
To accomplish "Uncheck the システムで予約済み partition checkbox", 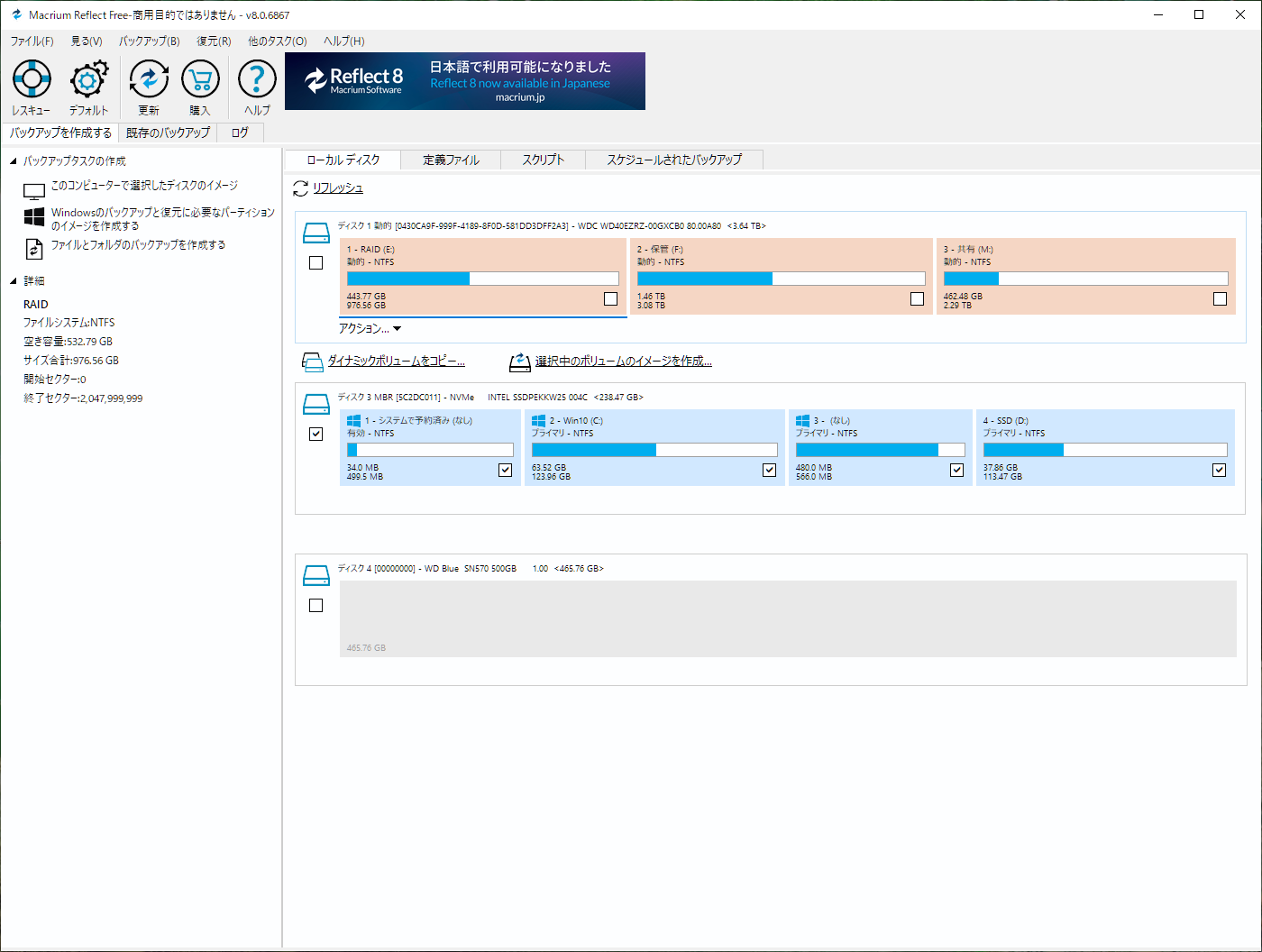I will point(506,471).
